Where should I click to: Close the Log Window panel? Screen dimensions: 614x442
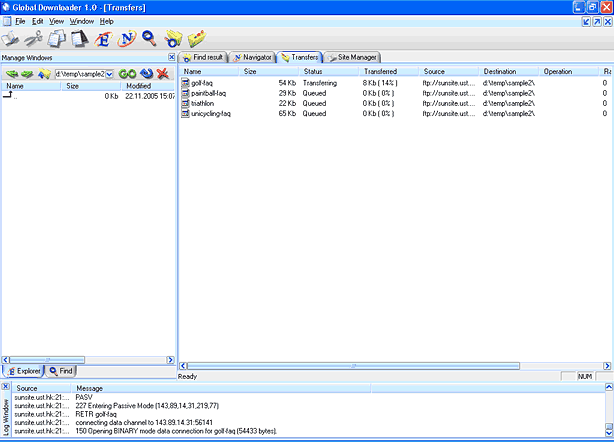[5, 387]
